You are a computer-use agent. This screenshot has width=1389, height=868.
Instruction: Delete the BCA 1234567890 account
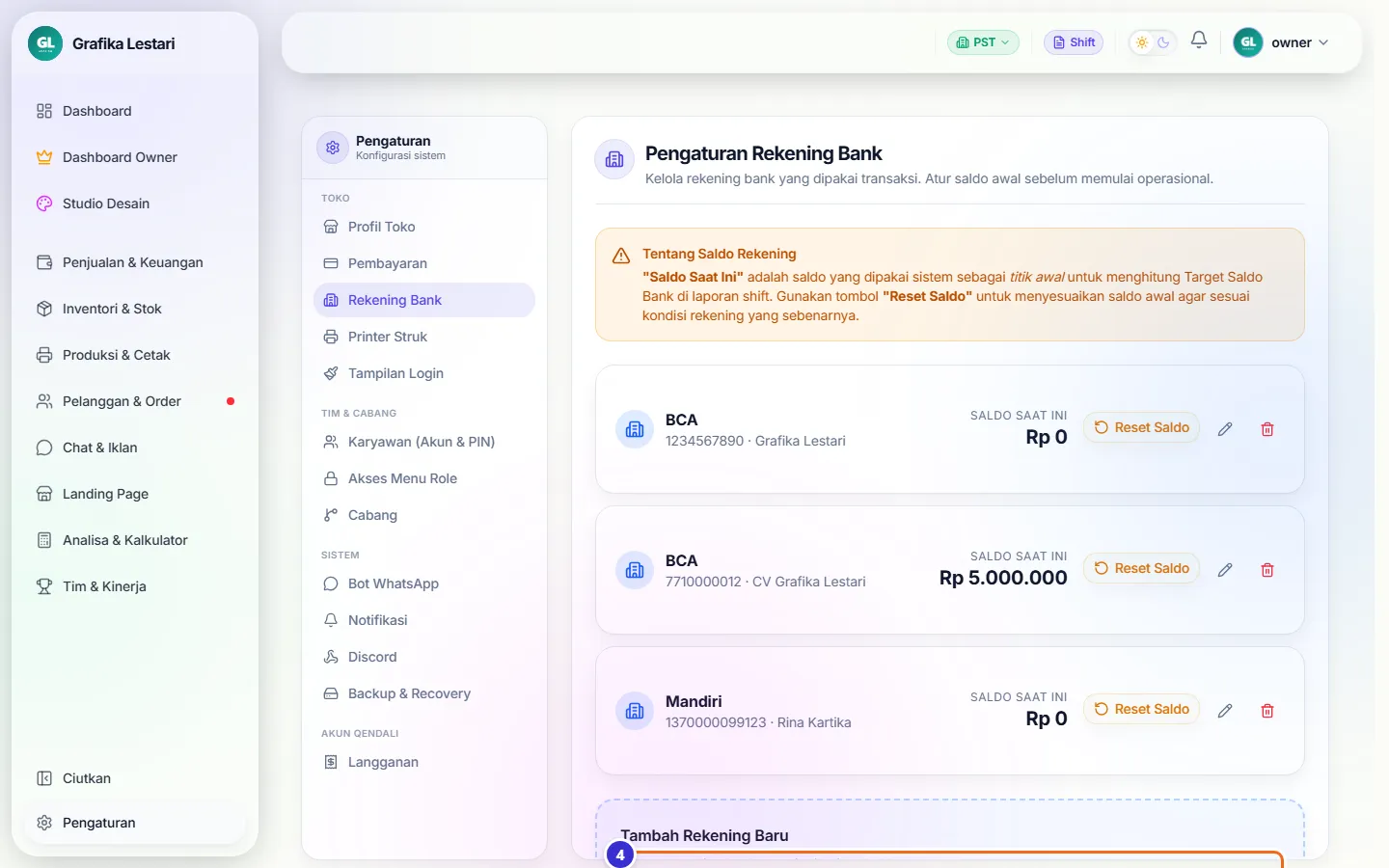pos(1267,429)
